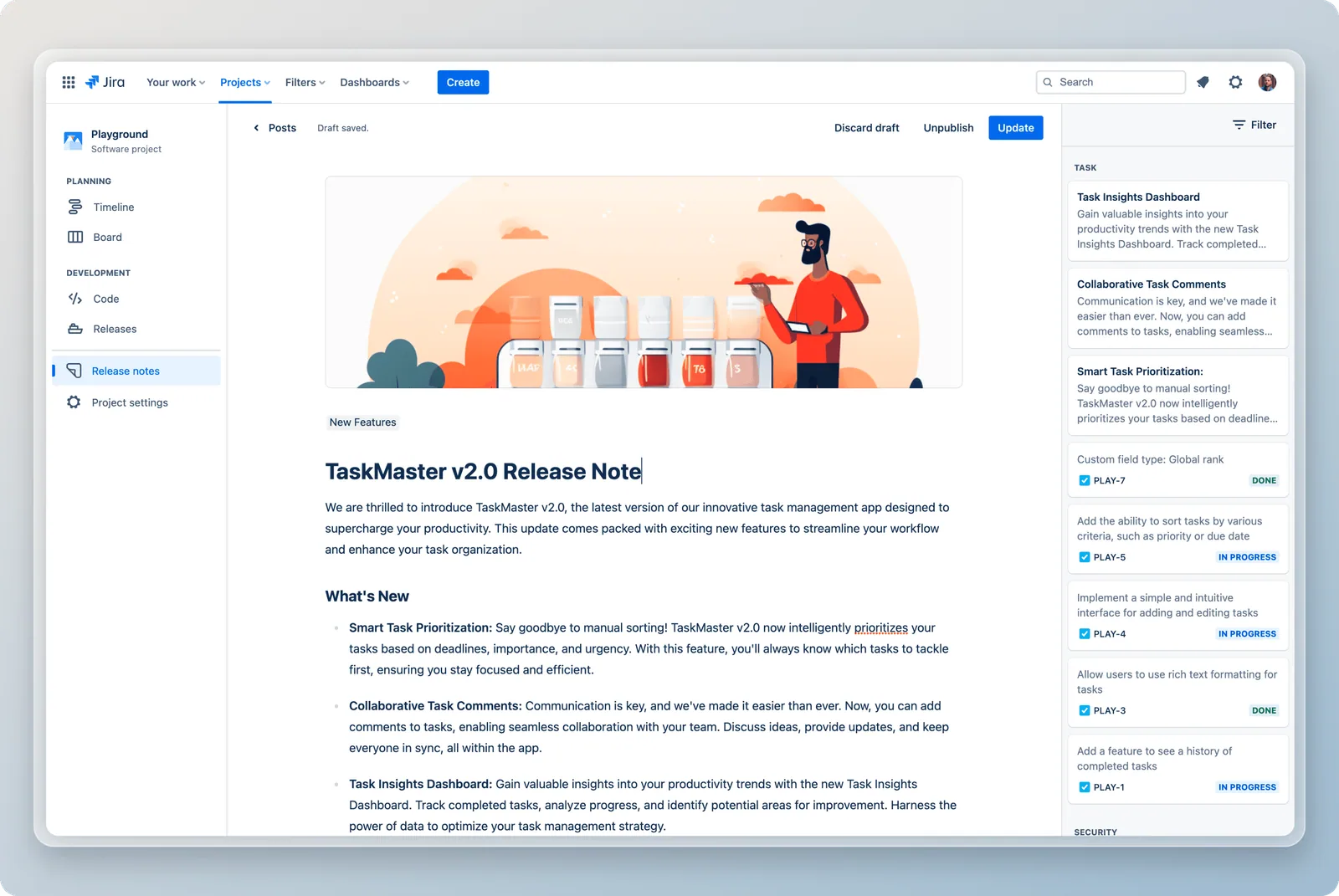Click the PLAY-5 task type icon
This screenshot has width=1339, height=896.
point(1085,557)
